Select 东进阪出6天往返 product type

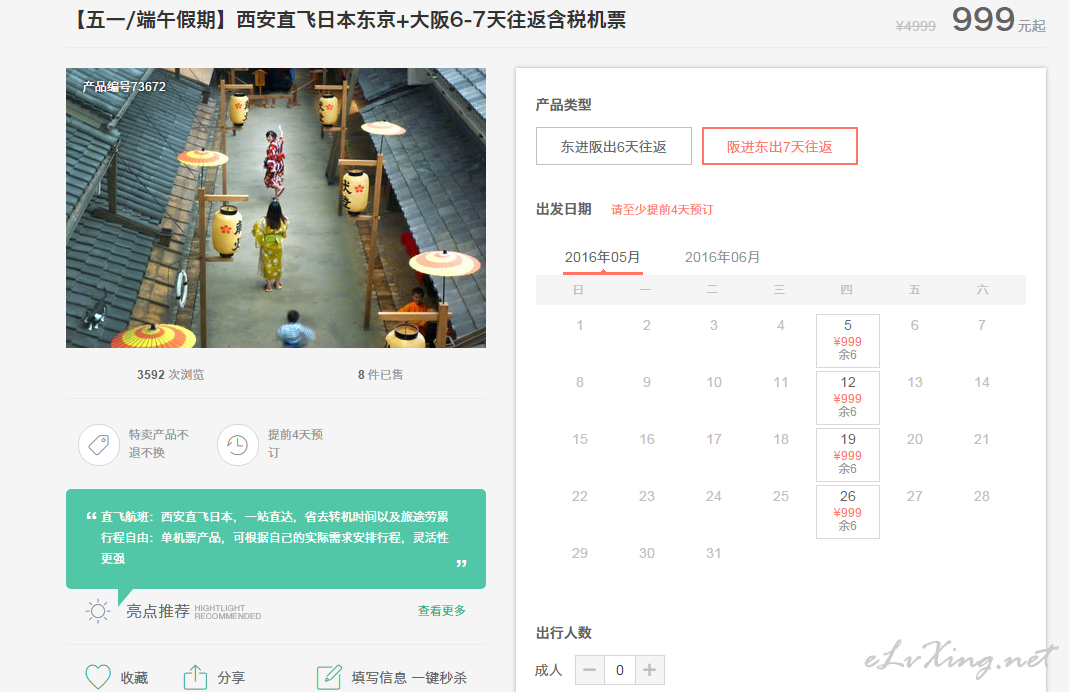[614, 146]
